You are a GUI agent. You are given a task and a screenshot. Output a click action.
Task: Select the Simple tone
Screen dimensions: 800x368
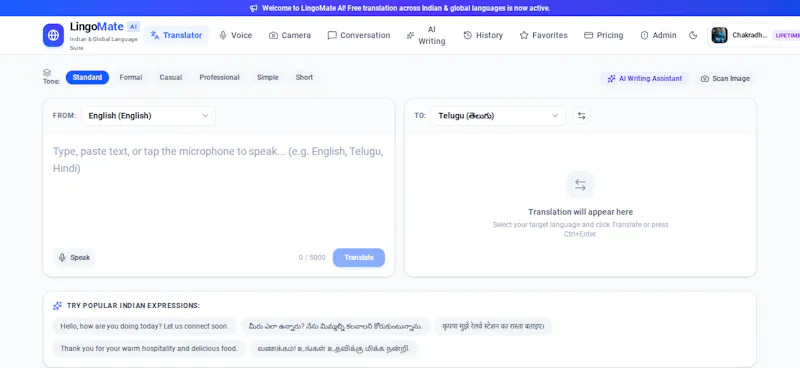coord(267,78)
